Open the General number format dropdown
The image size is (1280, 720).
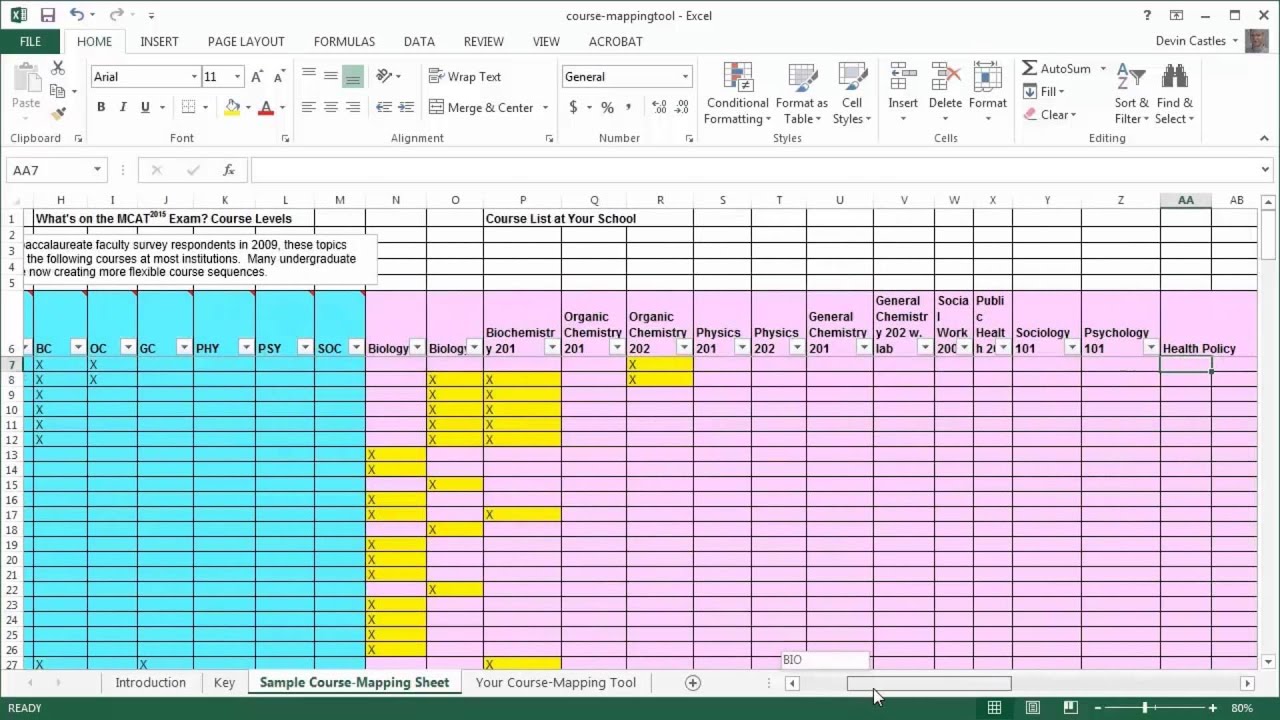[x=685, y=77]
